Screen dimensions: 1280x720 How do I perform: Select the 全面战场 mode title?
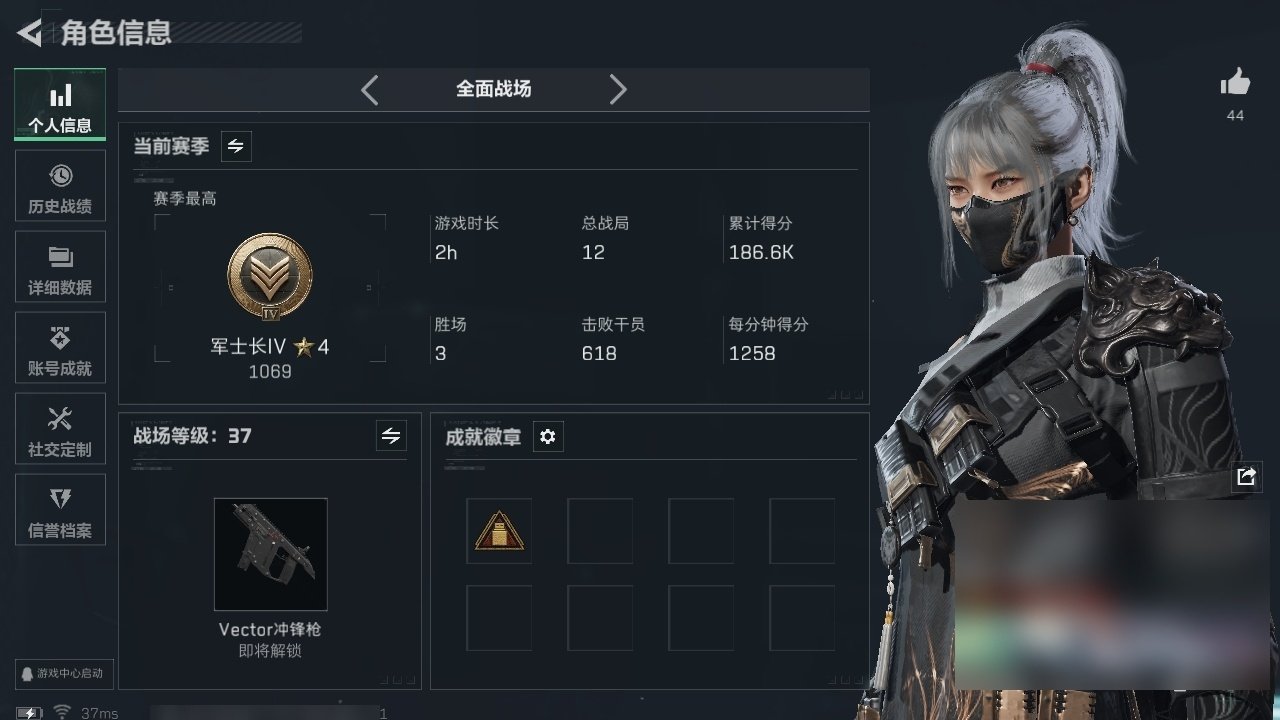tap(494, 89)
